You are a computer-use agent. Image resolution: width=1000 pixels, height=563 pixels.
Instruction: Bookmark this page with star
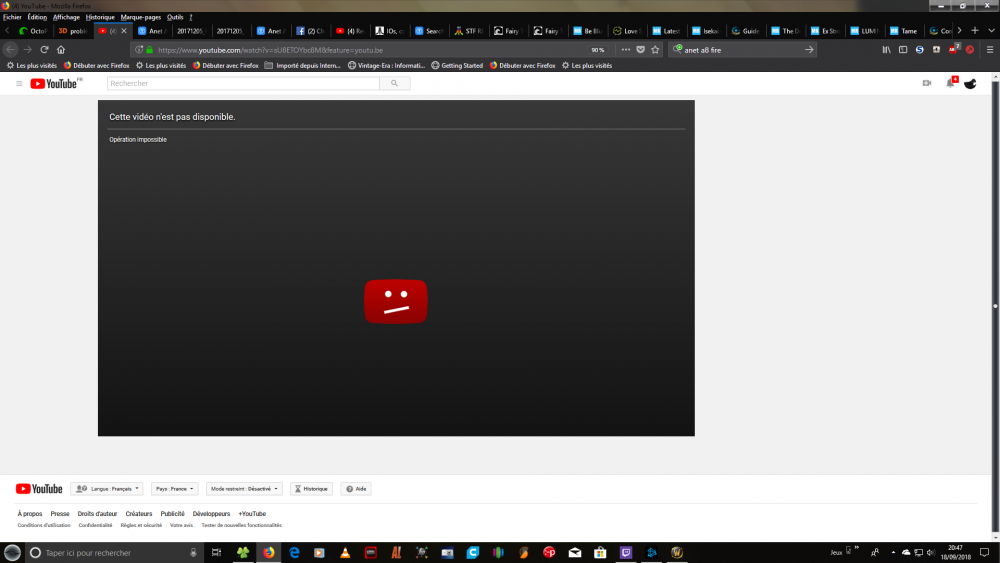coord(655,50)
